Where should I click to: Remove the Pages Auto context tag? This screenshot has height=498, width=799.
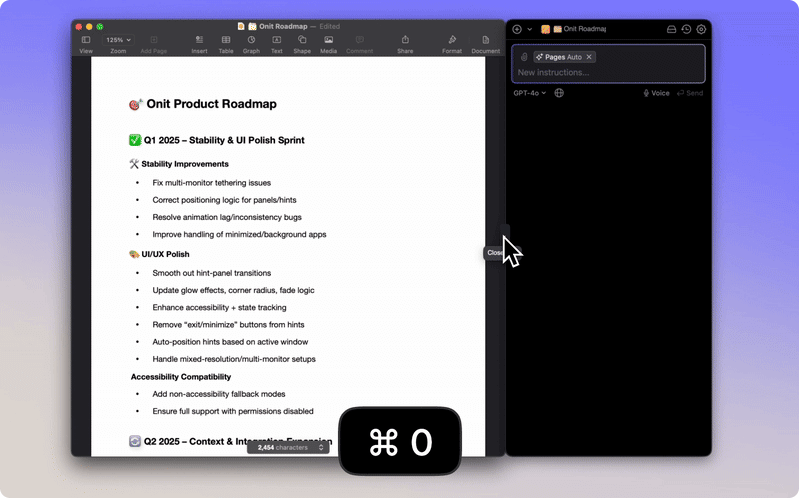click(x=589, y=57)
